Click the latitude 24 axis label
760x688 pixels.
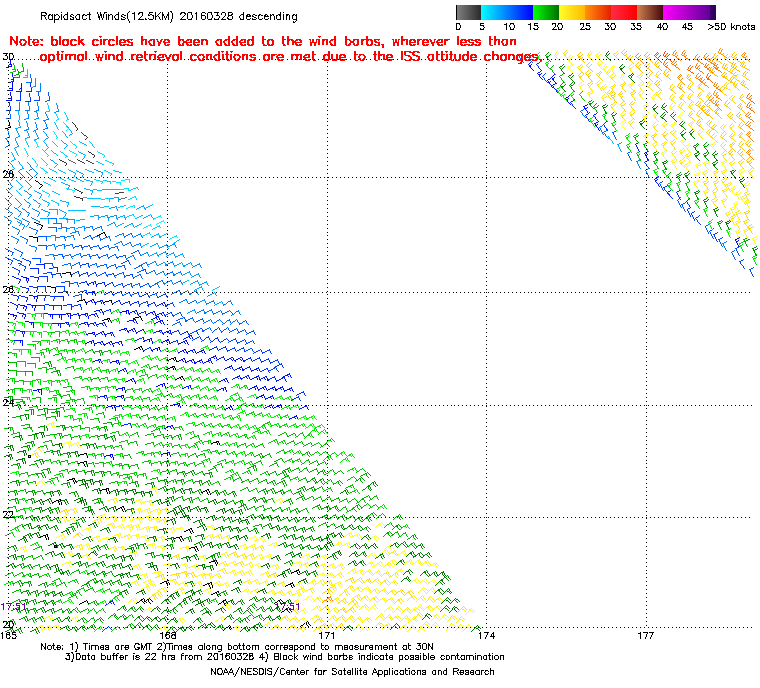8,402
